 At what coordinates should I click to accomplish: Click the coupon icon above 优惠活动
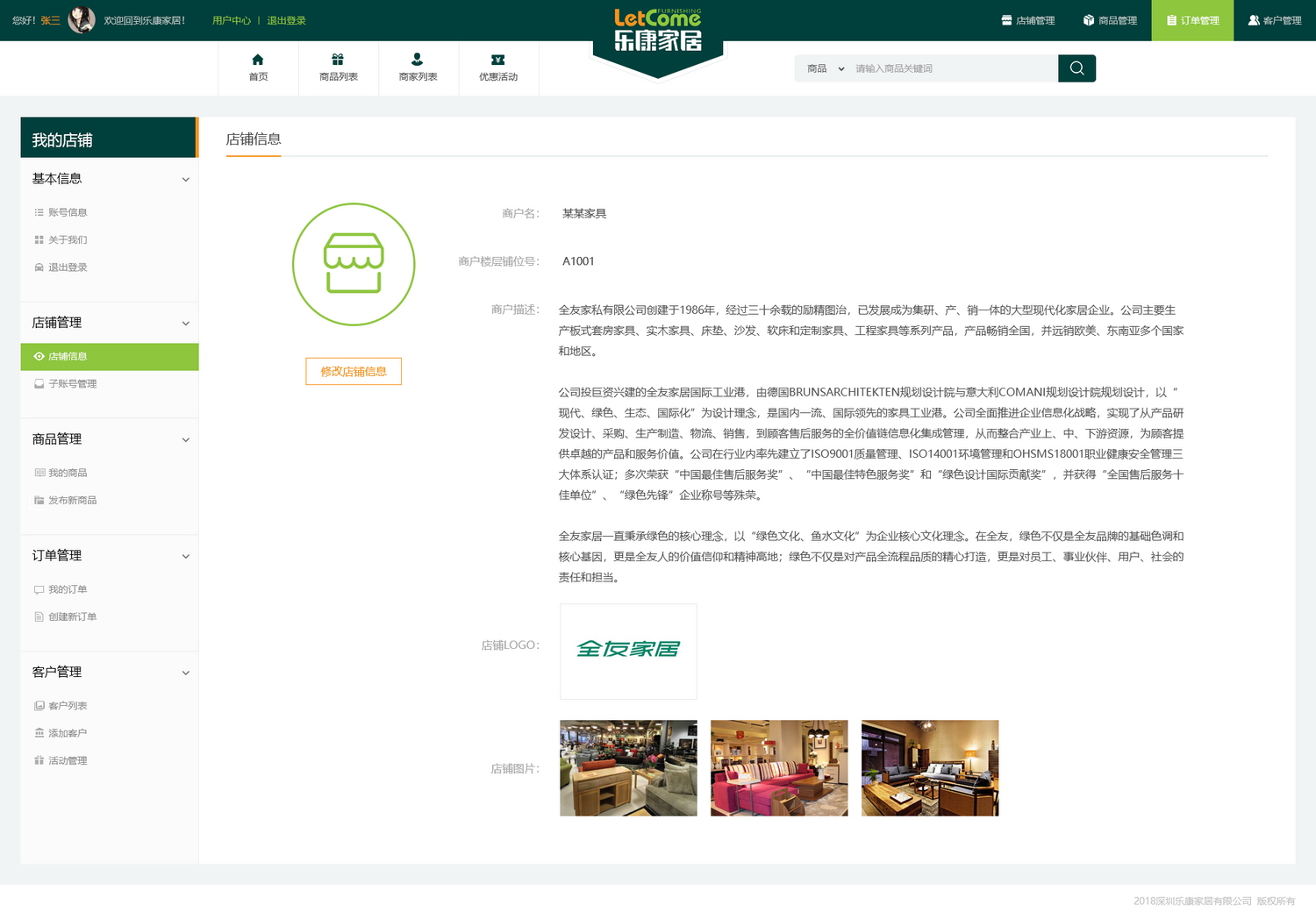pyautogui.click(x=498, y=60)
